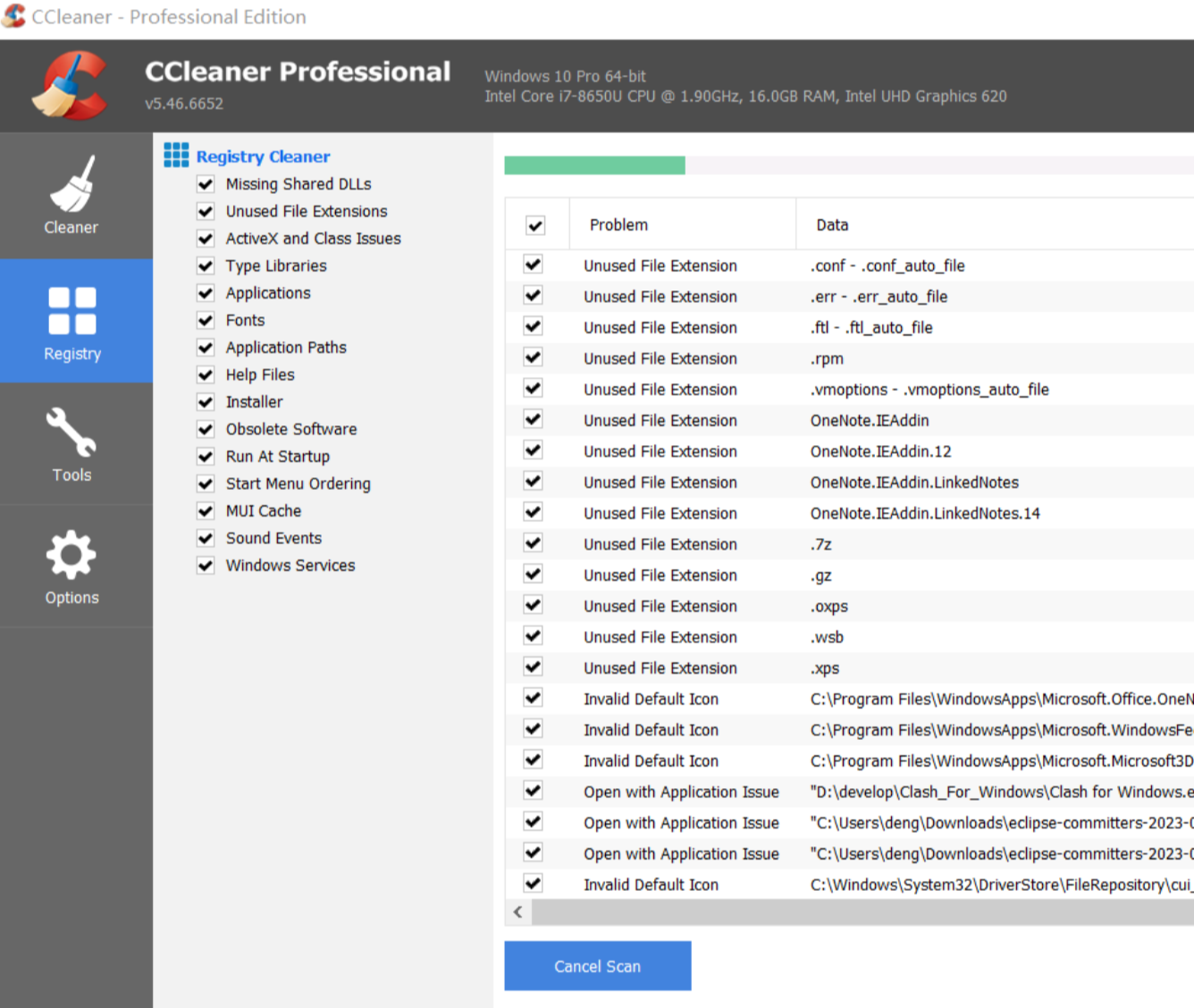Uncheck the .rpm result row

pyautogui.click(x=534, y=357)
